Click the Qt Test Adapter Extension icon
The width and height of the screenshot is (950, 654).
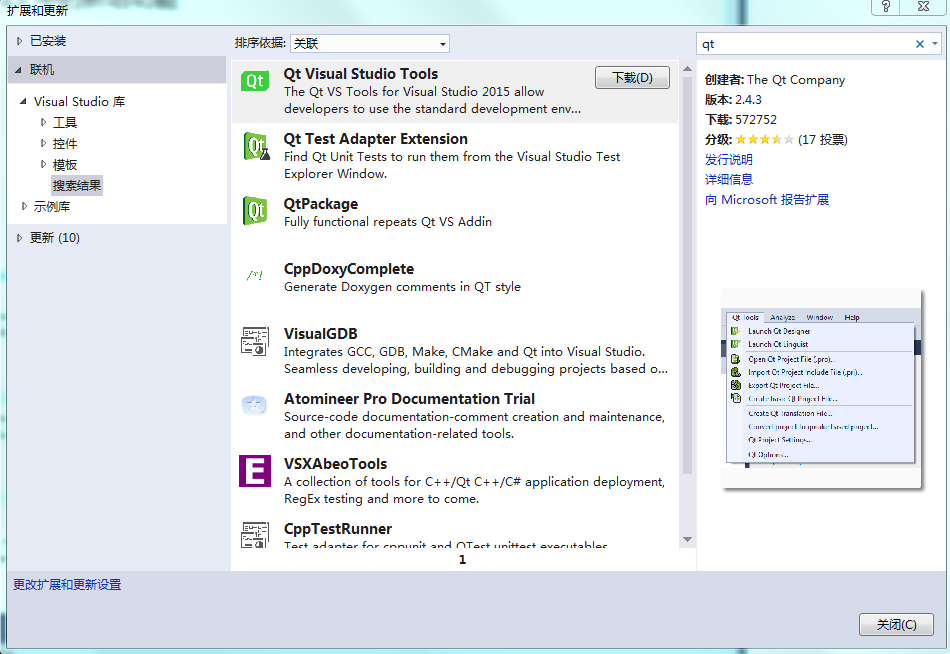[x=256, y=146]
